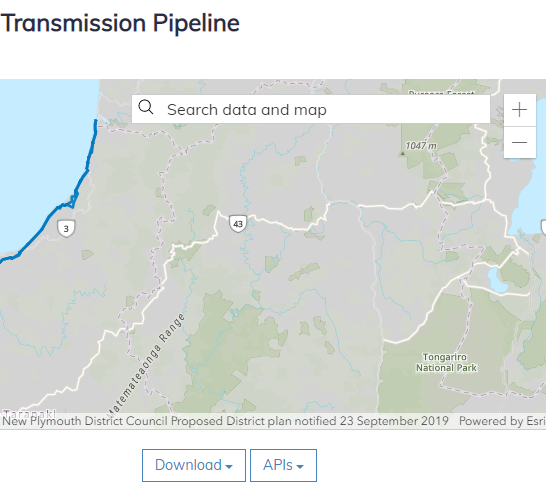
Task: Click the Highway 43 shield marker
Action: click(238, 224)
